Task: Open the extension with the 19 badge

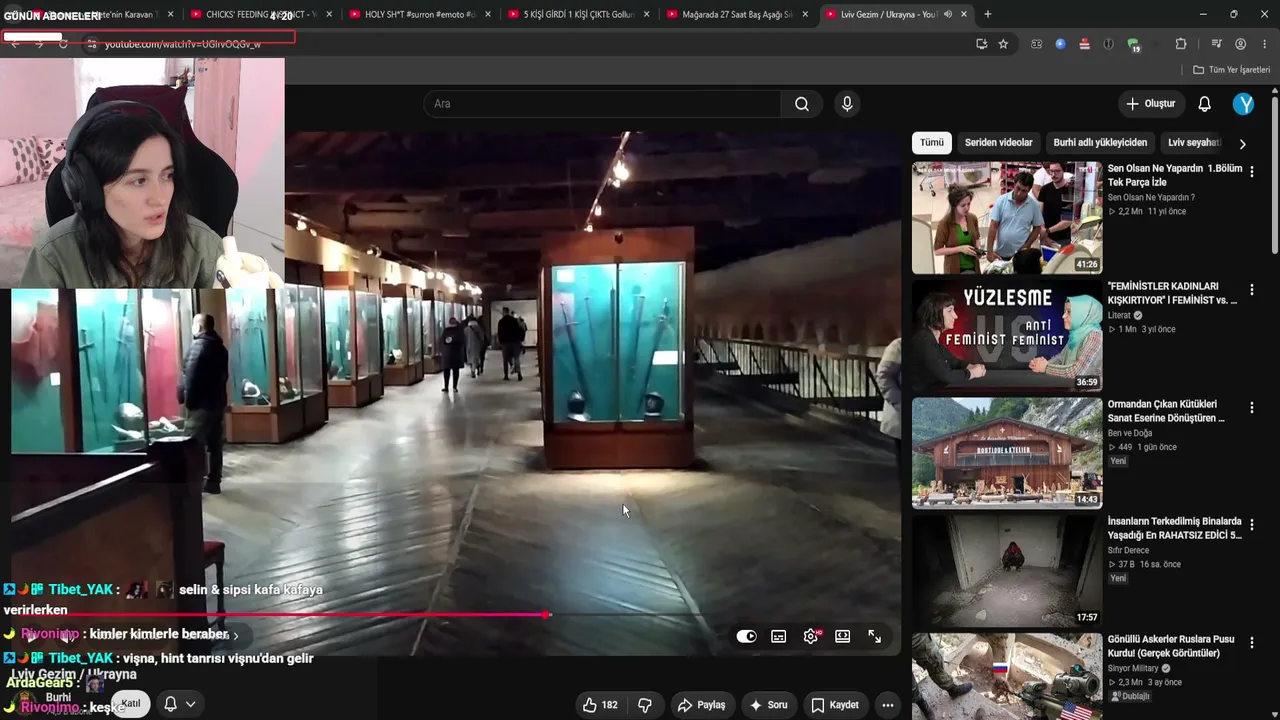Action: [1133, 44]
